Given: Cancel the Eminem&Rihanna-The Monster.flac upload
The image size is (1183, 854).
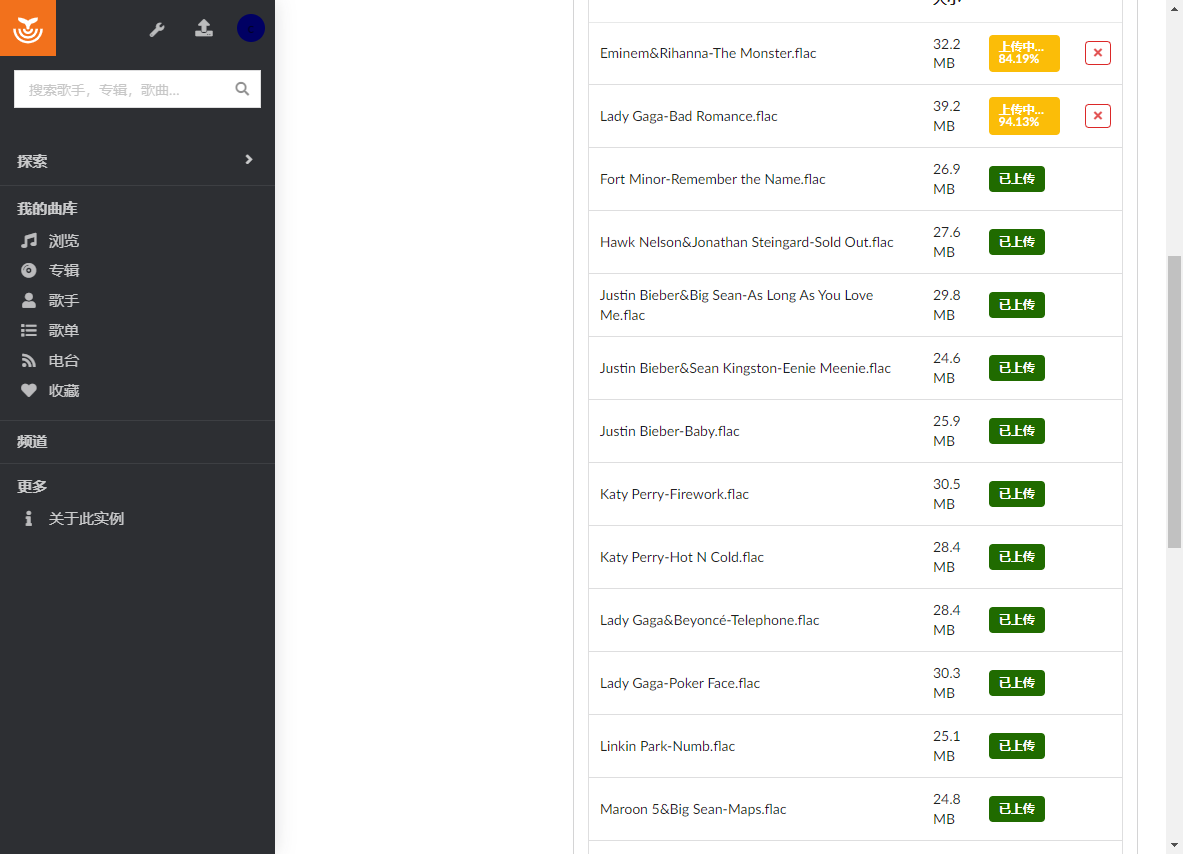Looking at the screenshot, I should (x=1098, y=53).
